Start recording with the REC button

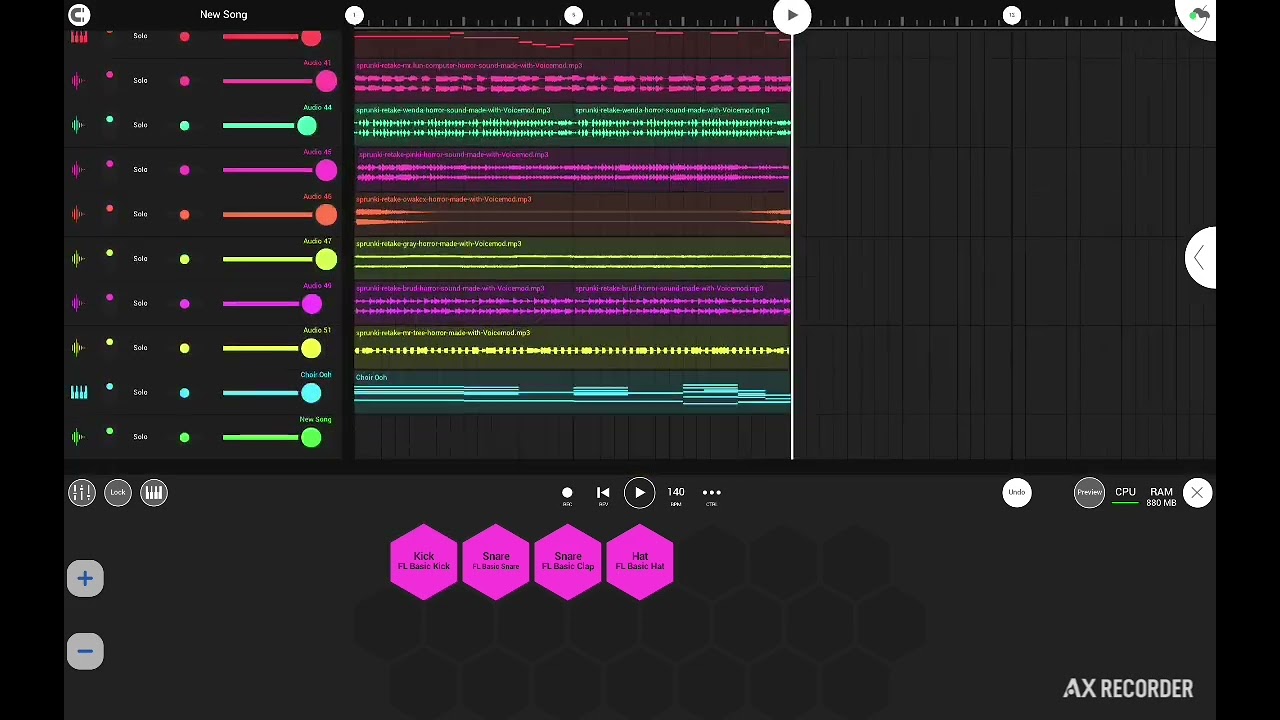(x=567, y=494)
